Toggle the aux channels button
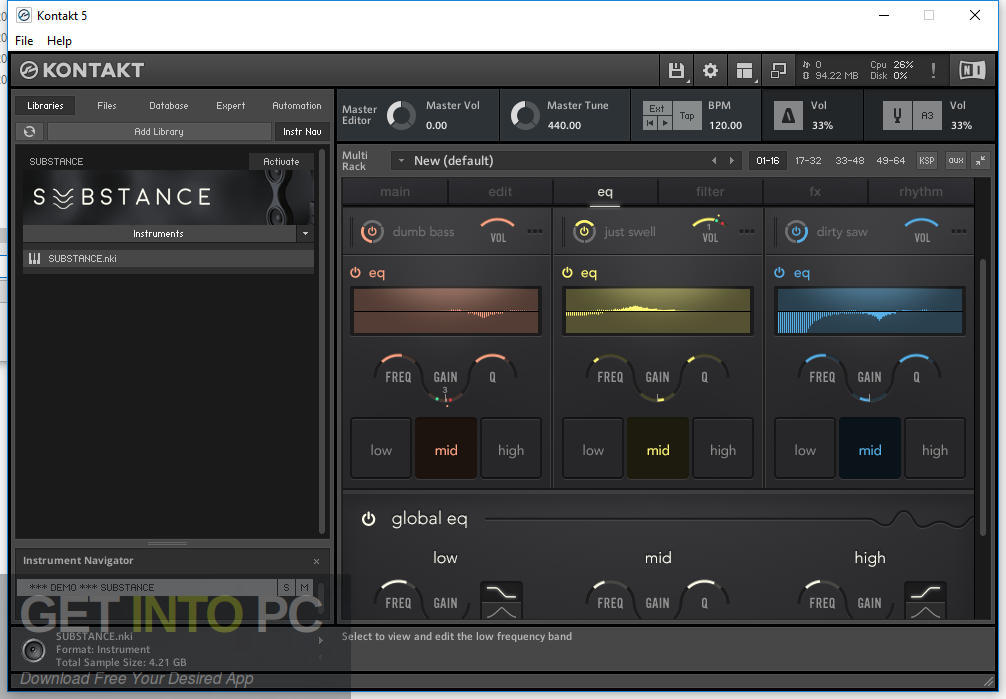 point(956,160)
